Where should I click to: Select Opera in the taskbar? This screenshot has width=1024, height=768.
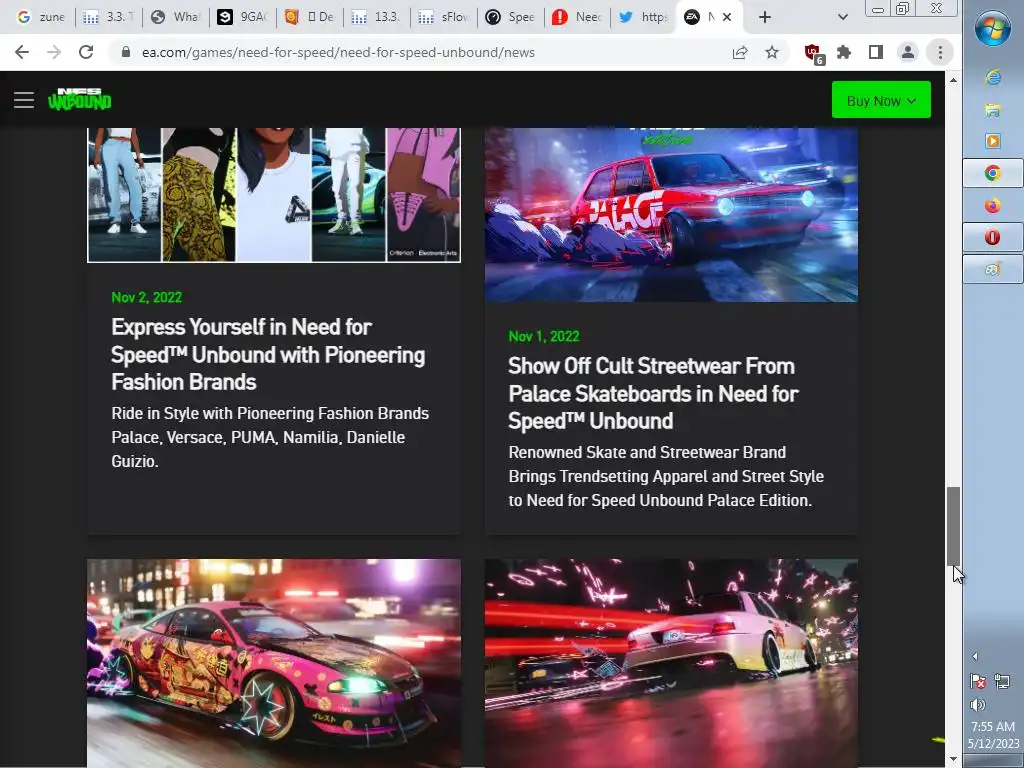(x=993, y=237)
